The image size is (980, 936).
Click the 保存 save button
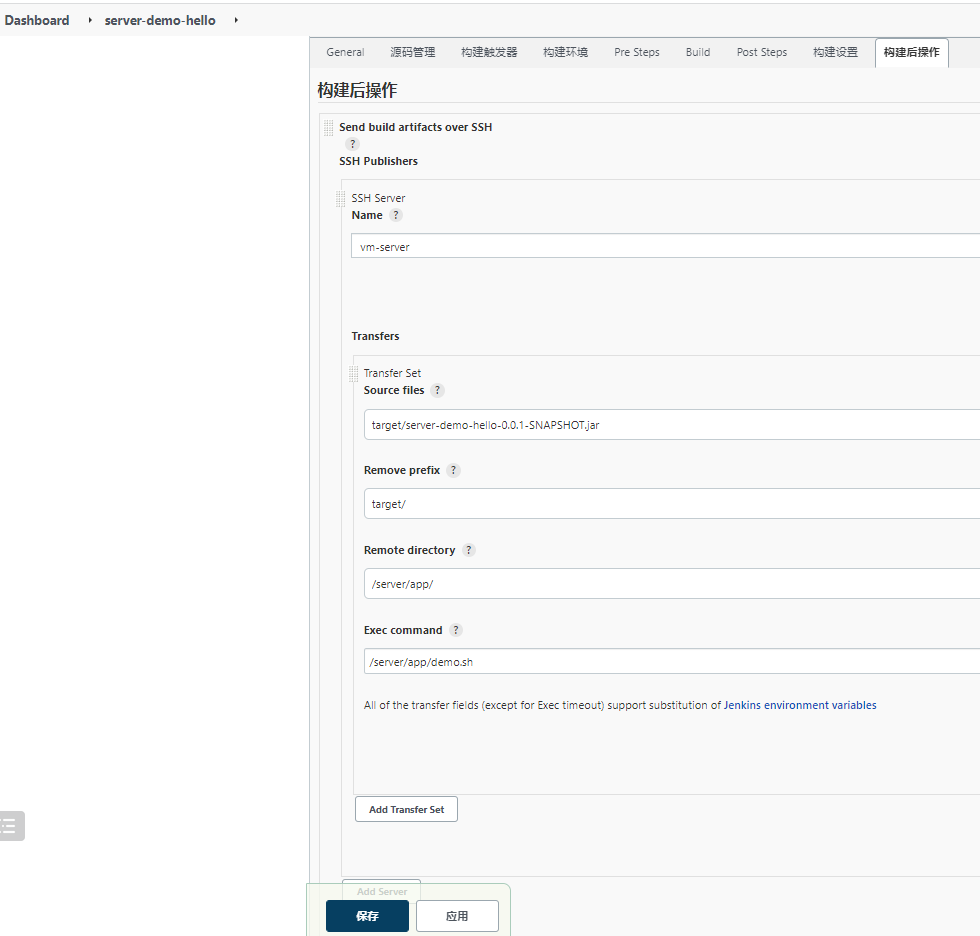[x=367, y=916]
